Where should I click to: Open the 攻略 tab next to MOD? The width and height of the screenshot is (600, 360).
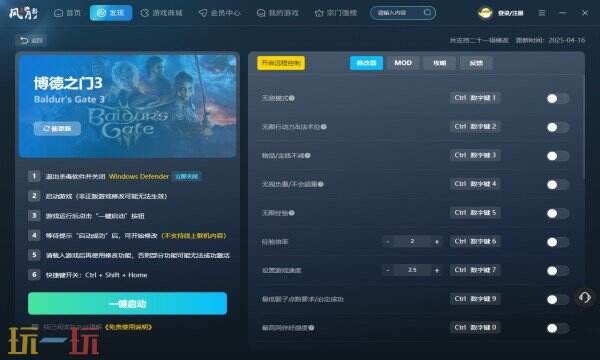coord(439,63)
